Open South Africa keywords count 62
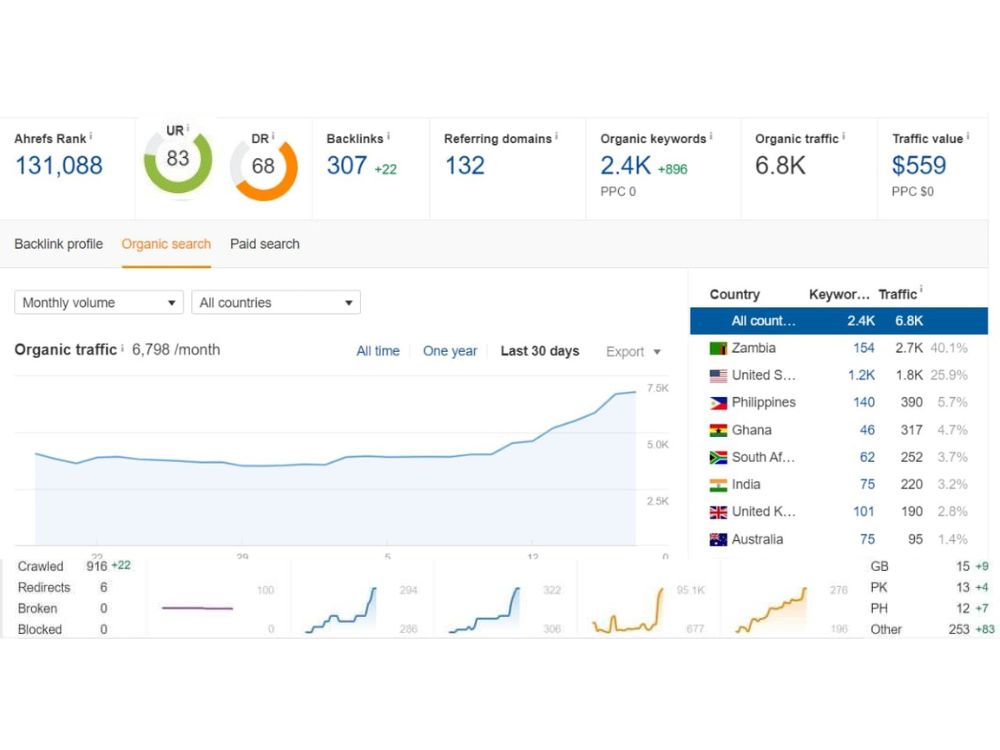This screenshot has height=750, width=1000. [867, 457]
